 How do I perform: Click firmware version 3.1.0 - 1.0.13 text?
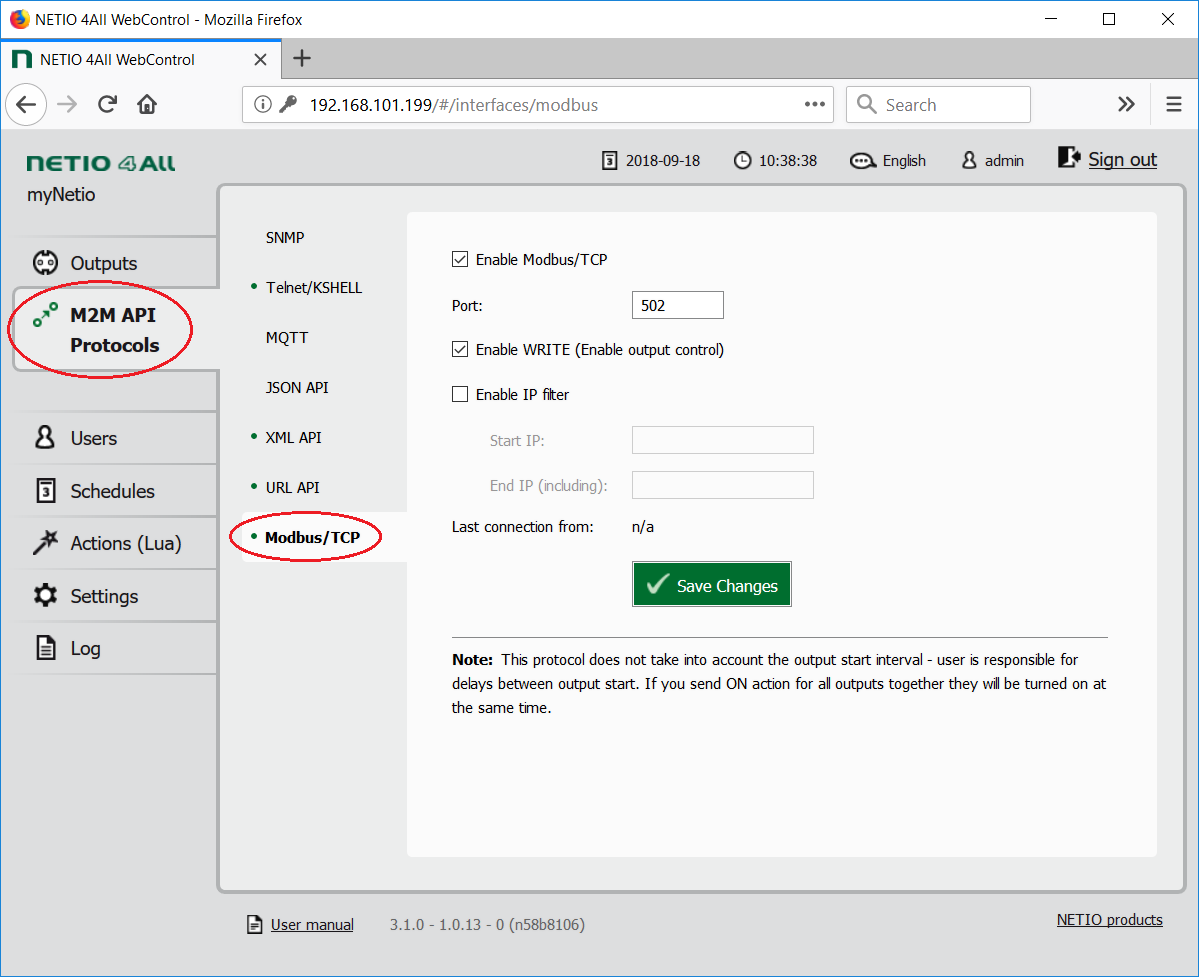(487, 925)
